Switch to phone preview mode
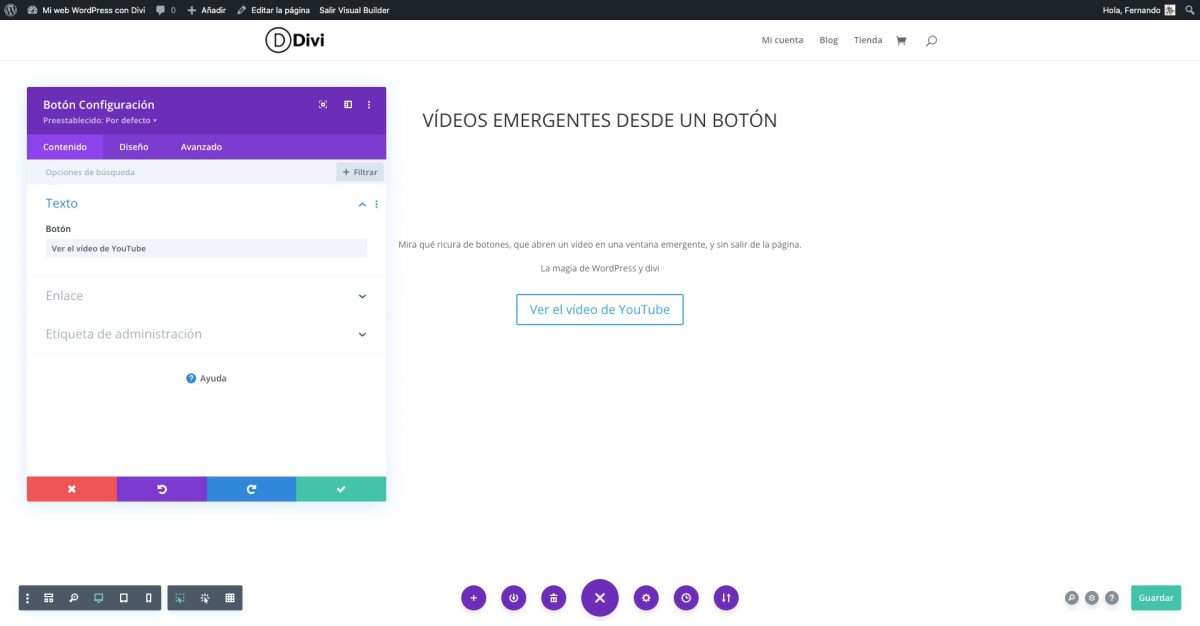The width and height of the screenshot is (1200, 626). (x=147, y=597)
